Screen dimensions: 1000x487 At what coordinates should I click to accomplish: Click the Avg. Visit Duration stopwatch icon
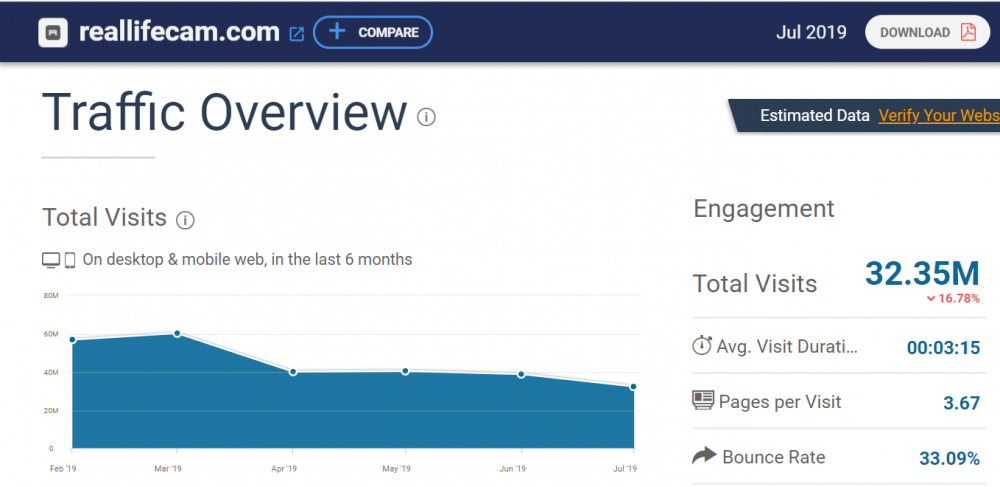[702, 346]
